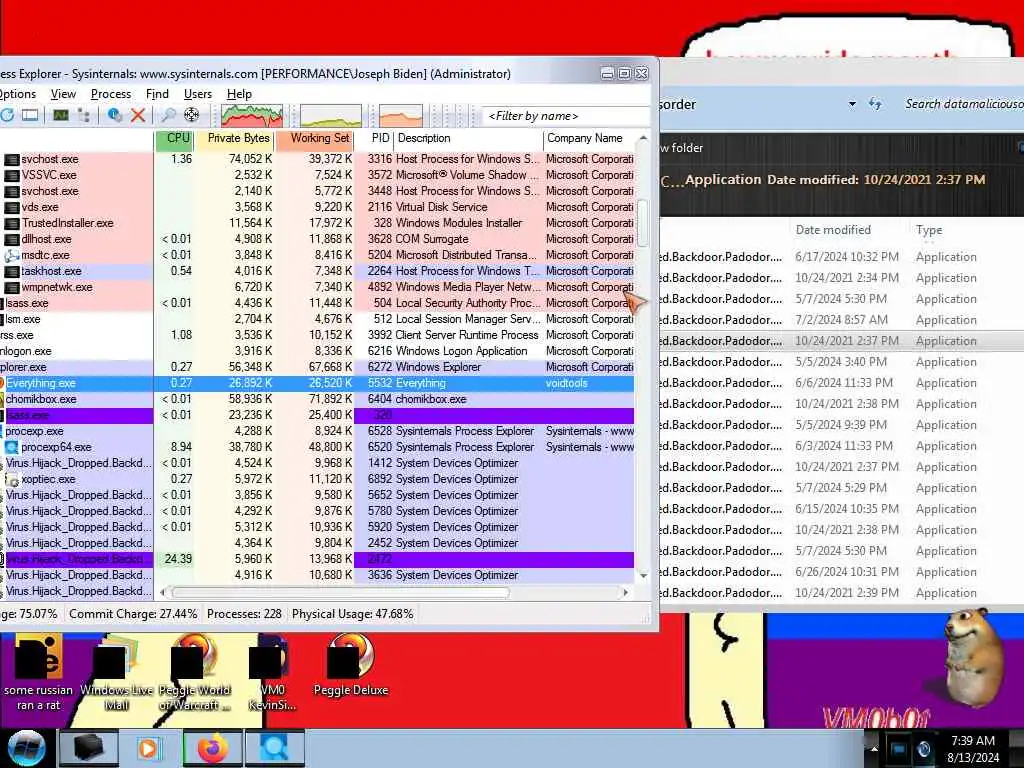This screenshot has height=768, width=1024.
Task: Select the file dated 6/17/2024 10:32 PM
Action: coord(841,257)
